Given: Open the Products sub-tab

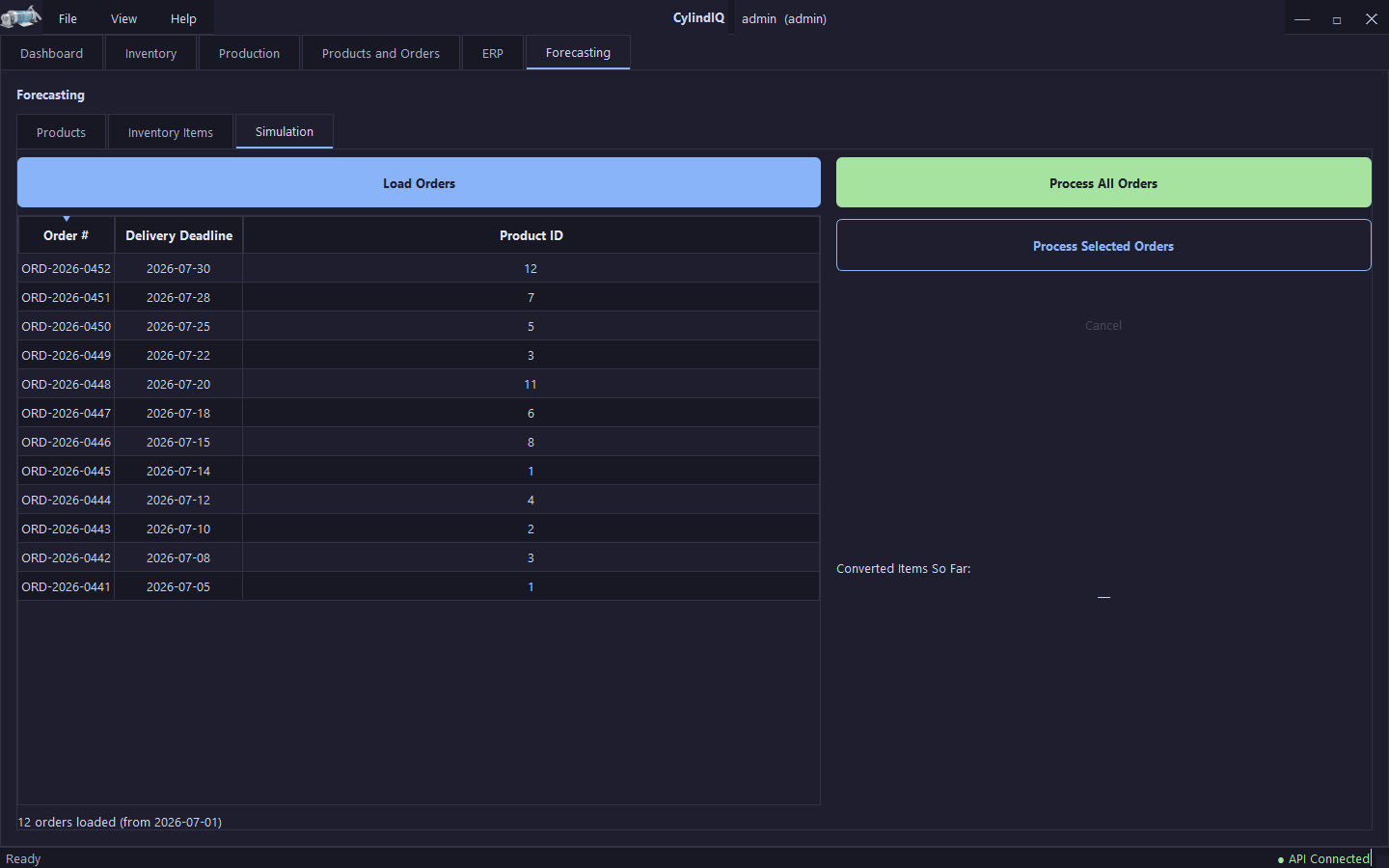Looking at the screenshot, I should click(x=62, y=132).
